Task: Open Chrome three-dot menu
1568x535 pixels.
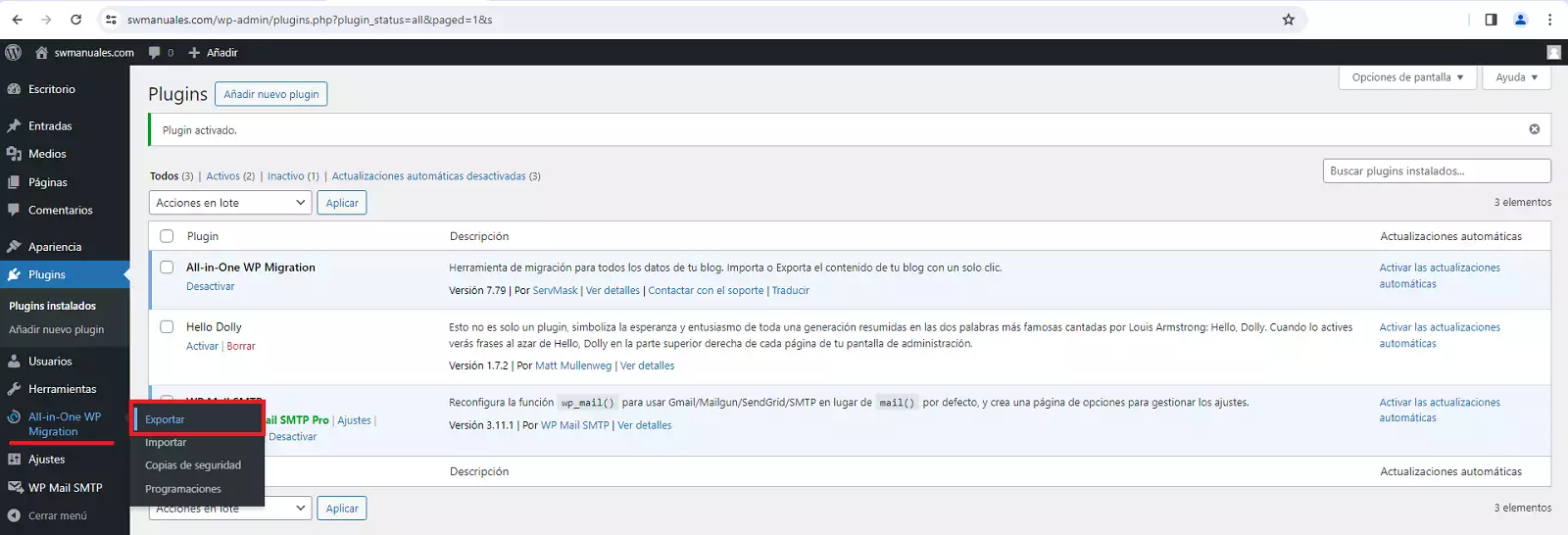Action: (x=1549, y=20)
